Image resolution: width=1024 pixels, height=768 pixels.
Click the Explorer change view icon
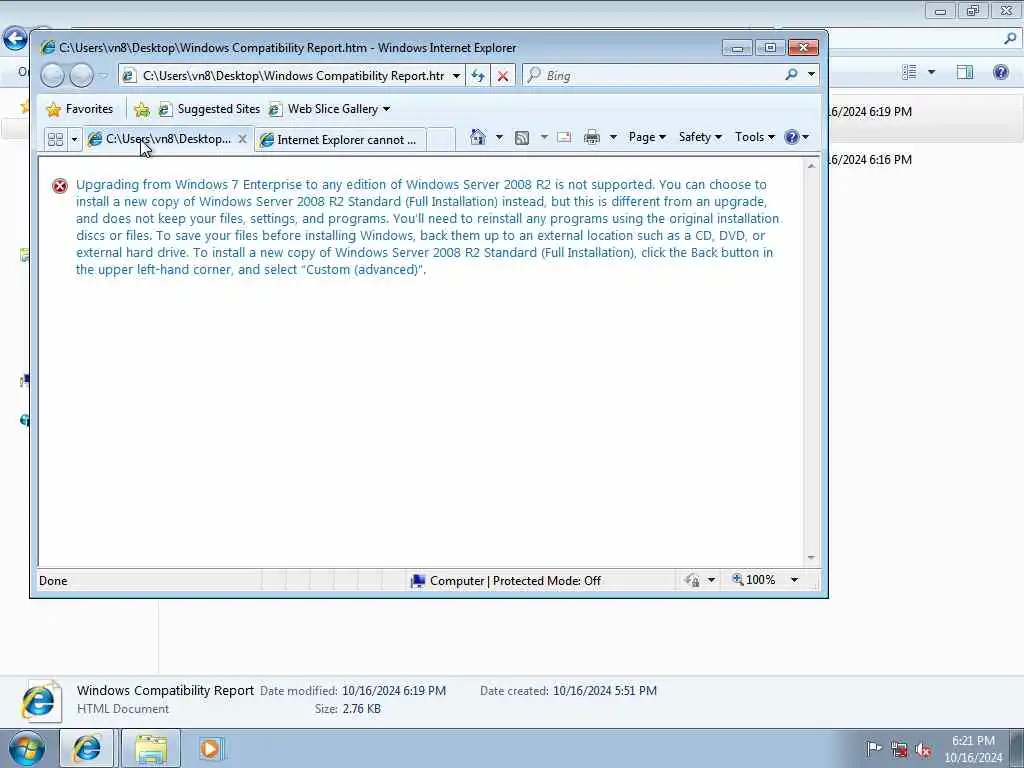[x=909, y=72]
